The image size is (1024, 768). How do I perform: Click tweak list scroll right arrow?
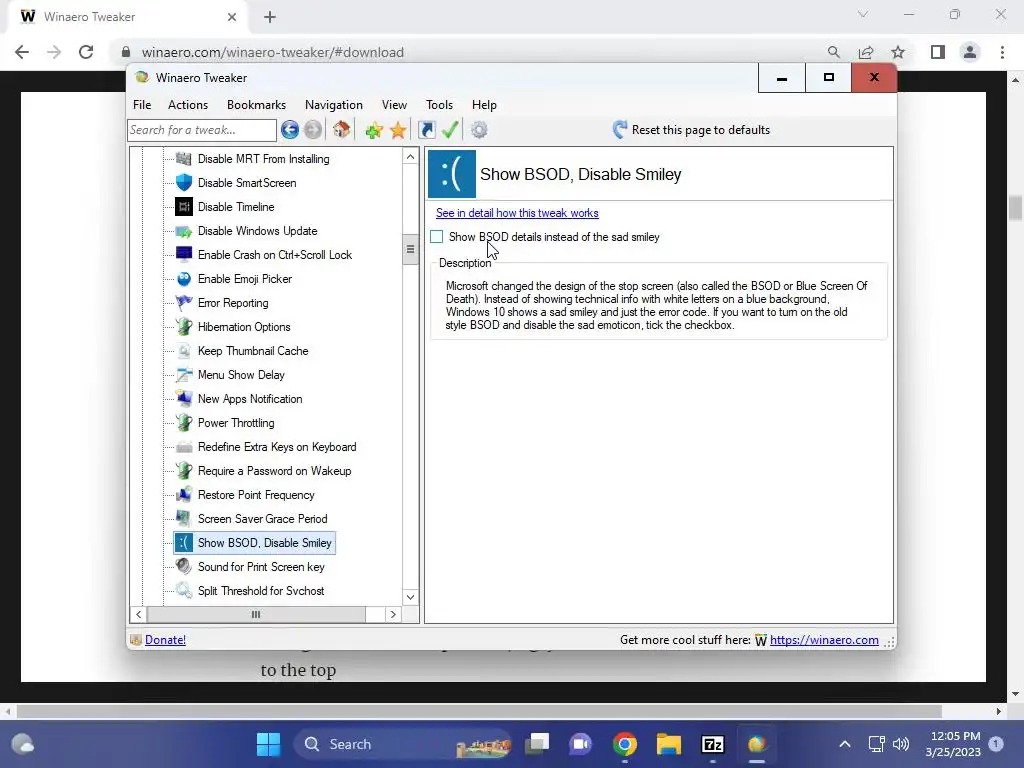[392, 615]
